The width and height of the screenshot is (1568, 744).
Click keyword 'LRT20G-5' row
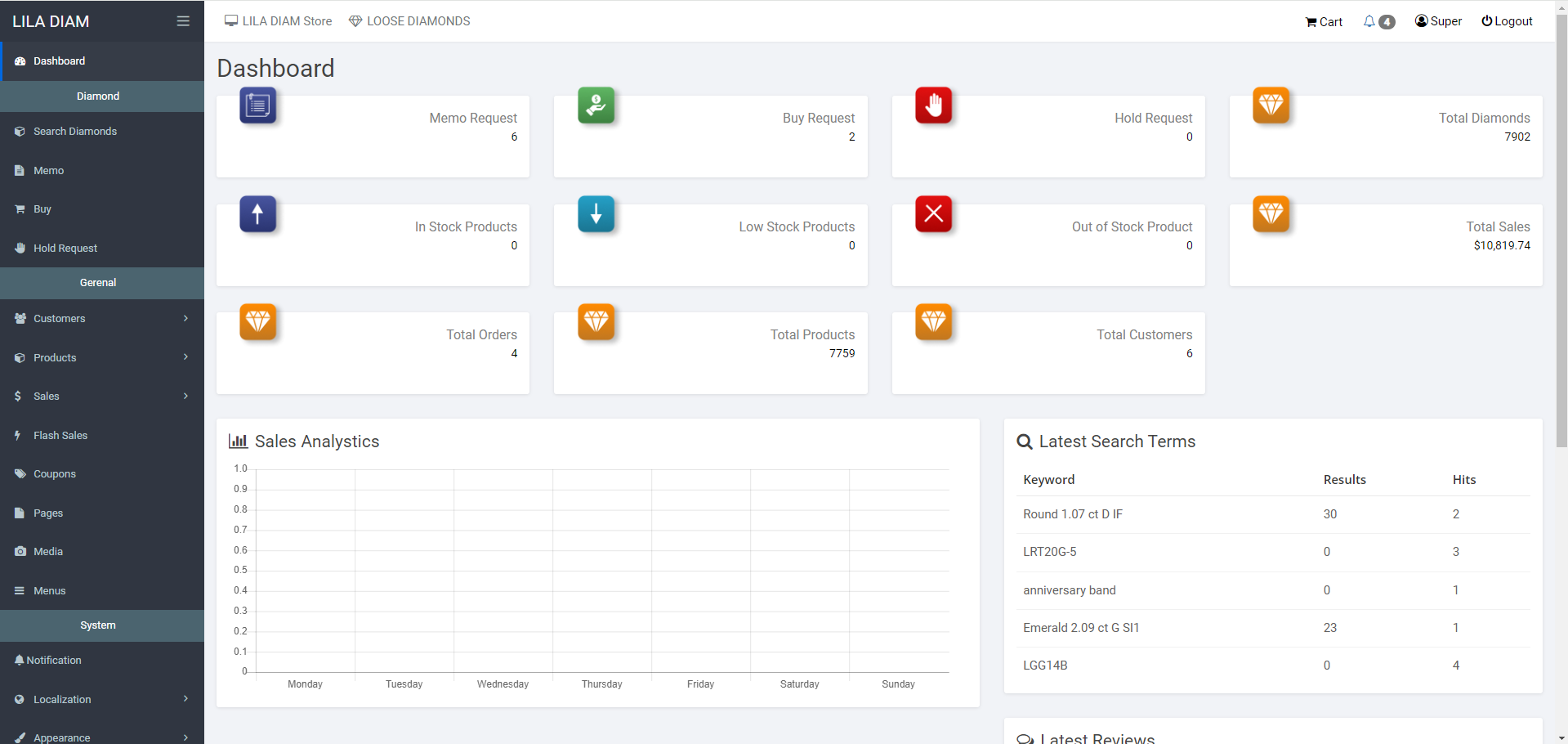coord(1273,552)
